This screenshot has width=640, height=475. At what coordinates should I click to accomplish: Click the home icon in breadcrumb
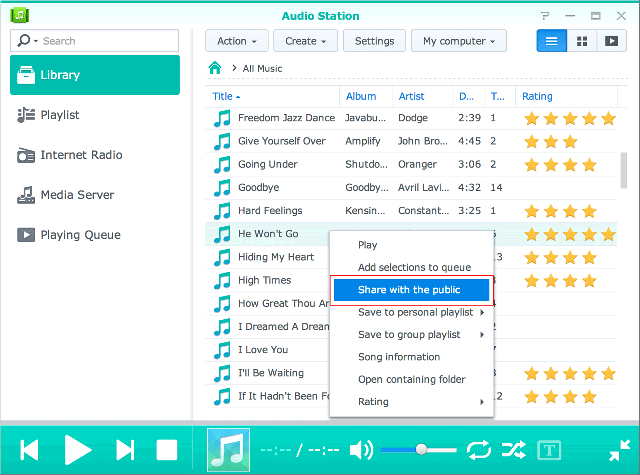(x=215, y=68)
